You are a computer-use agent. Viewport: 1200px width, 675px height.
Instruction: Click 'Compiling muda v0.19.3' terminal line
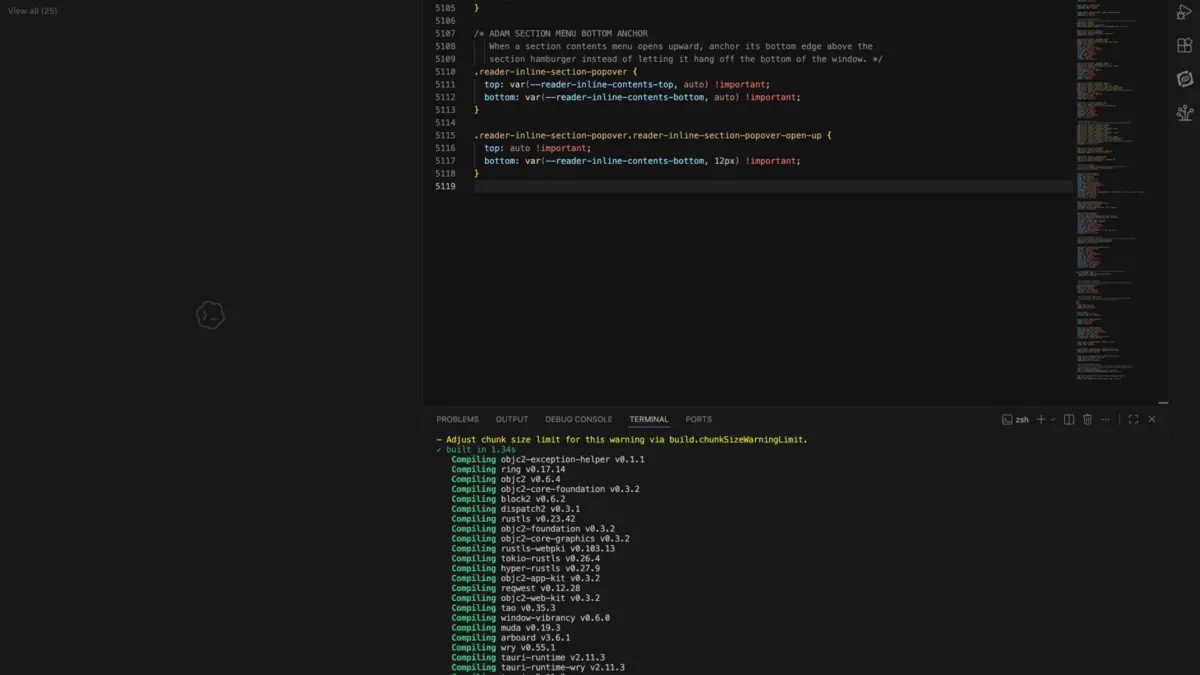point(506,628)
